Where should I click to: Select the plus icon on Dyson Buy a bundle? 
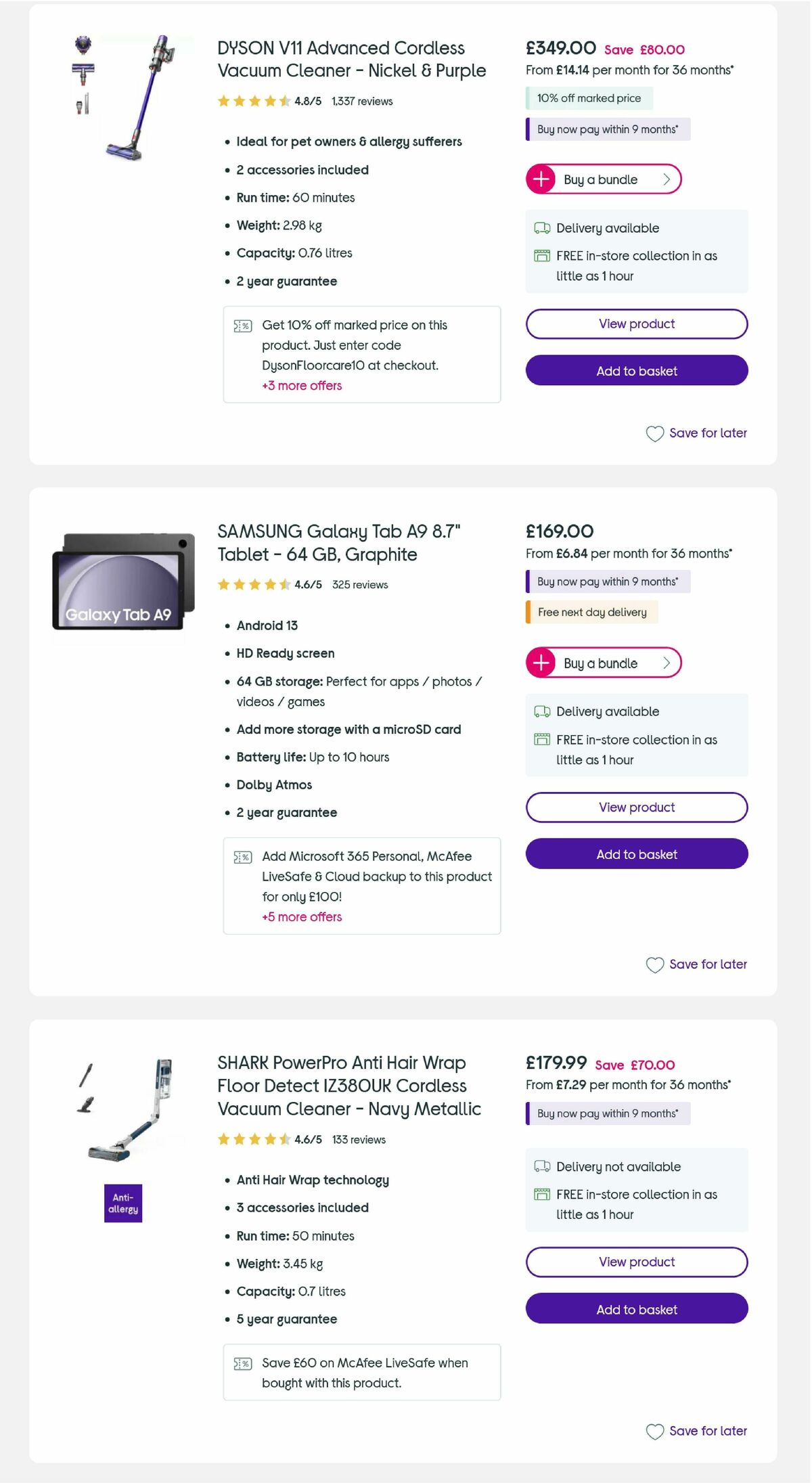click(541, 179)
